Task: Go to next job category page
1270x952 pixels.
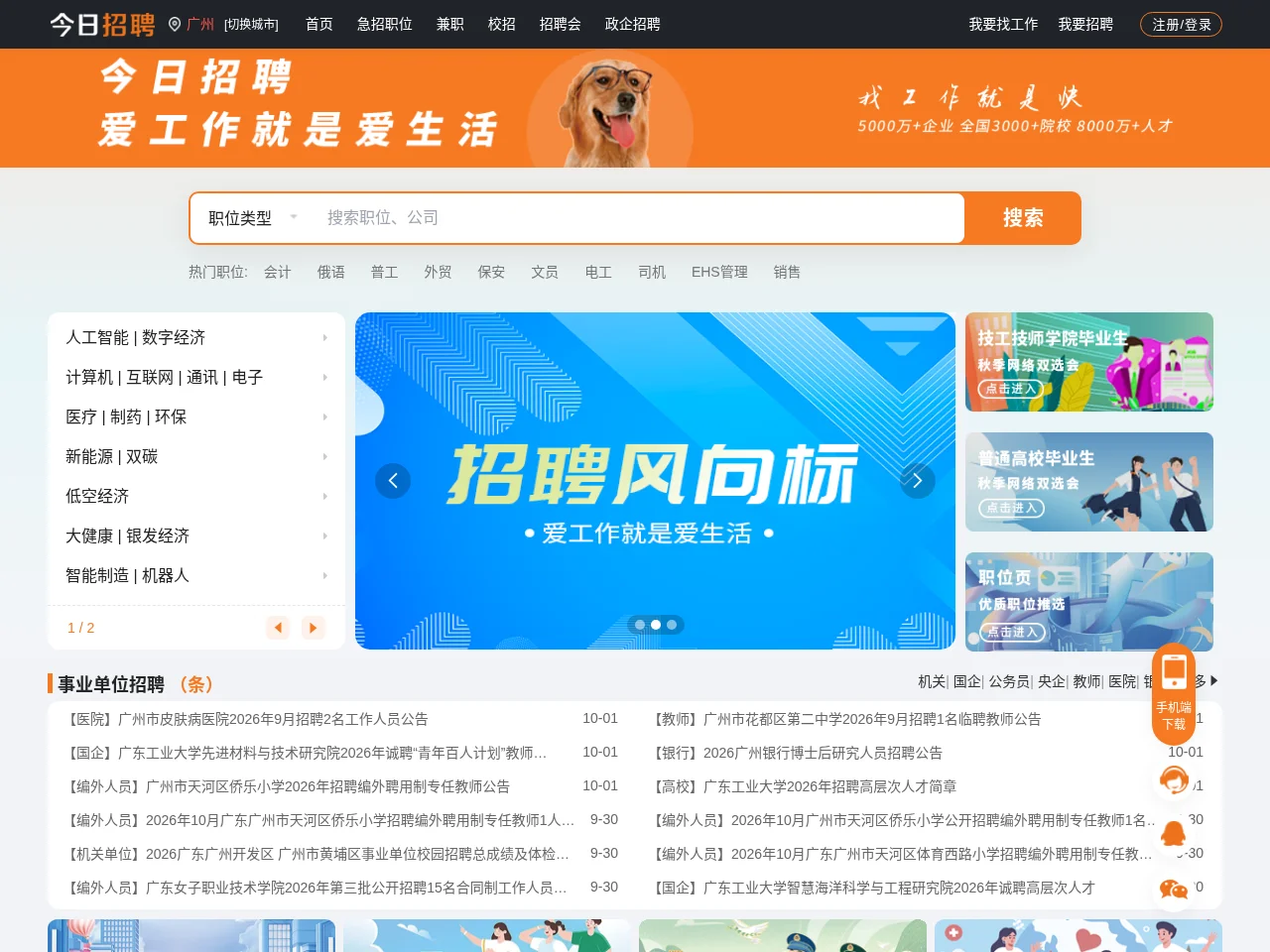Action: click(314, 628)
